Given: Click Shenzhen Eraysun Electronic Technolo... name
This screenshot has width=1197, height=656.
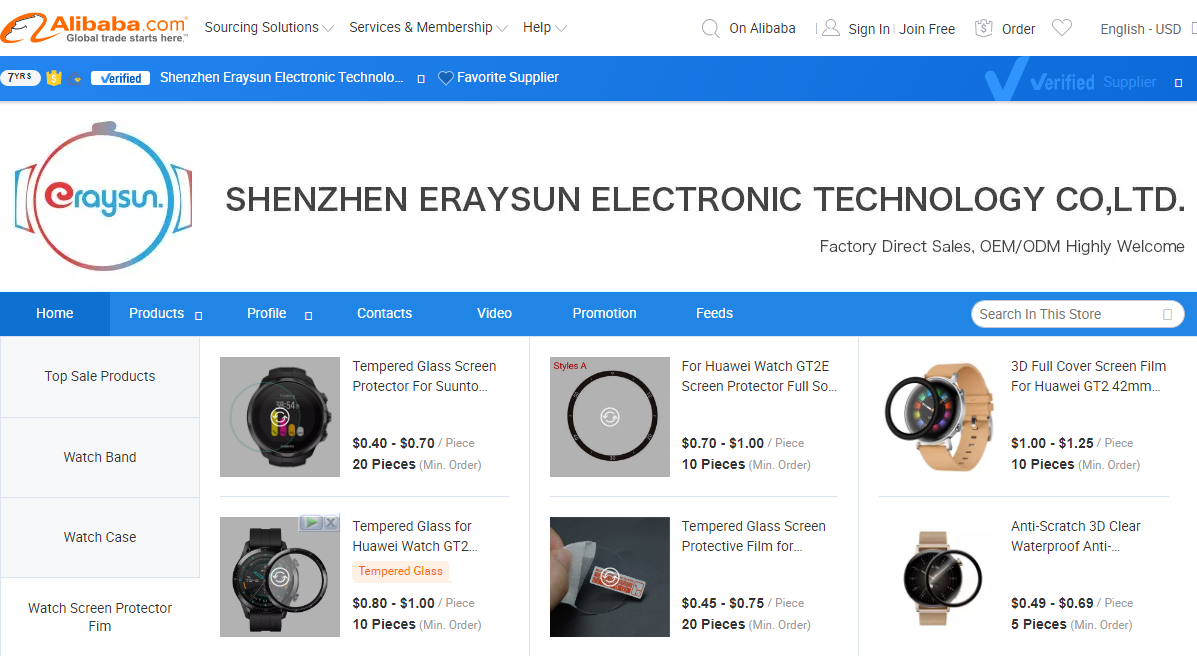Looking at the screenshot, I should pos(282,77).
